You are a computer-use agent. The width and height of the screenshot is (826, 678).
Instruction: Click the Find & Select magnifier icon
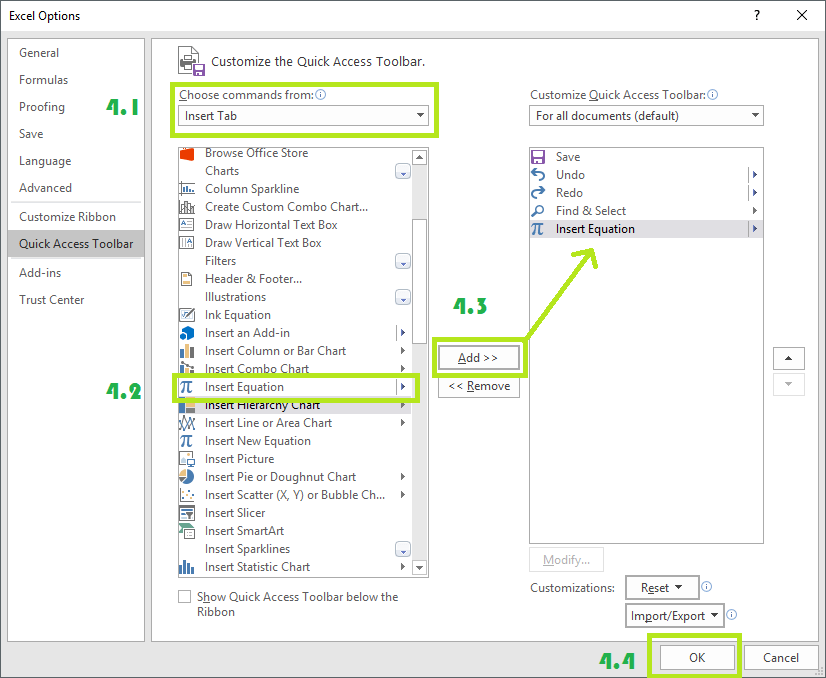pos(538,211)
